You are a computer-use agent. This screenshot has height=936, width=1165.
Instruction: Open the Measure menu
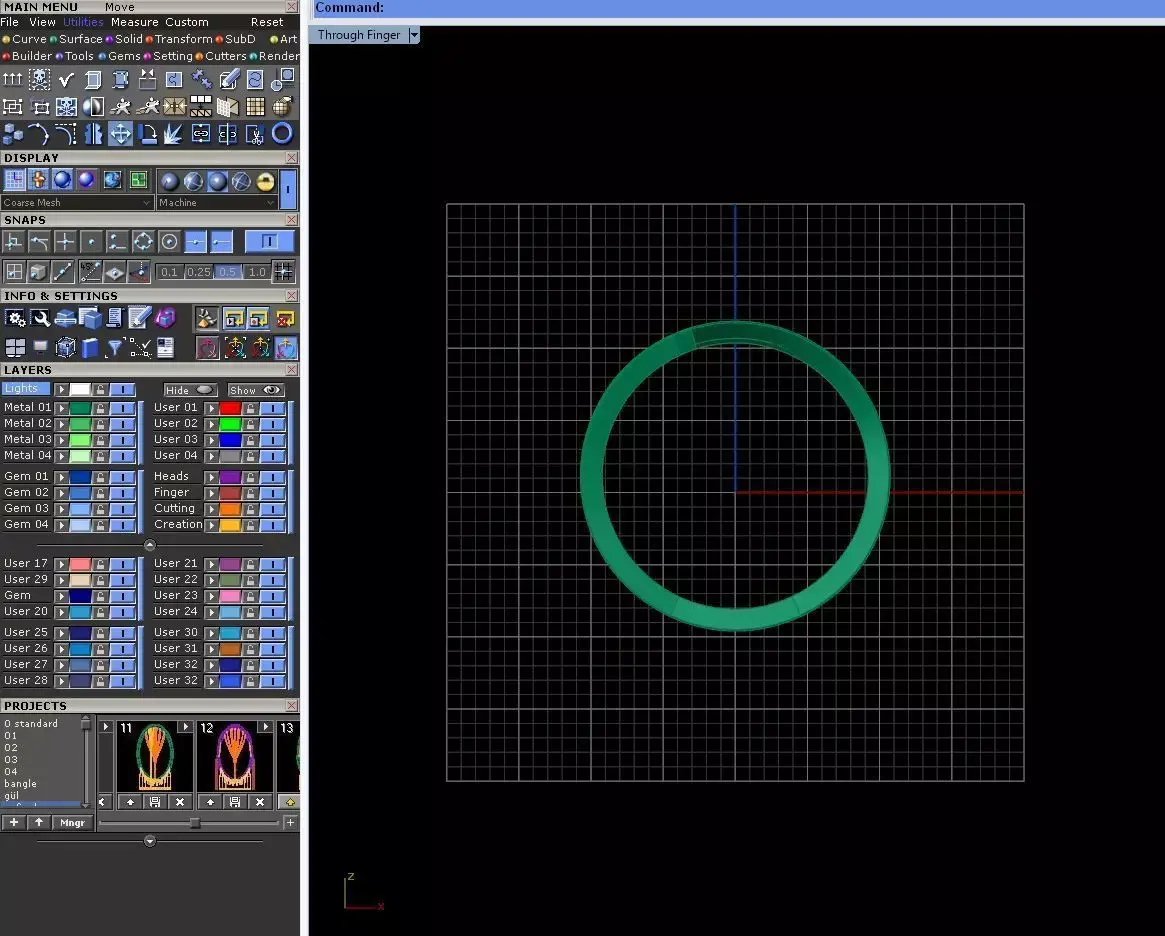tap(134, 22)
